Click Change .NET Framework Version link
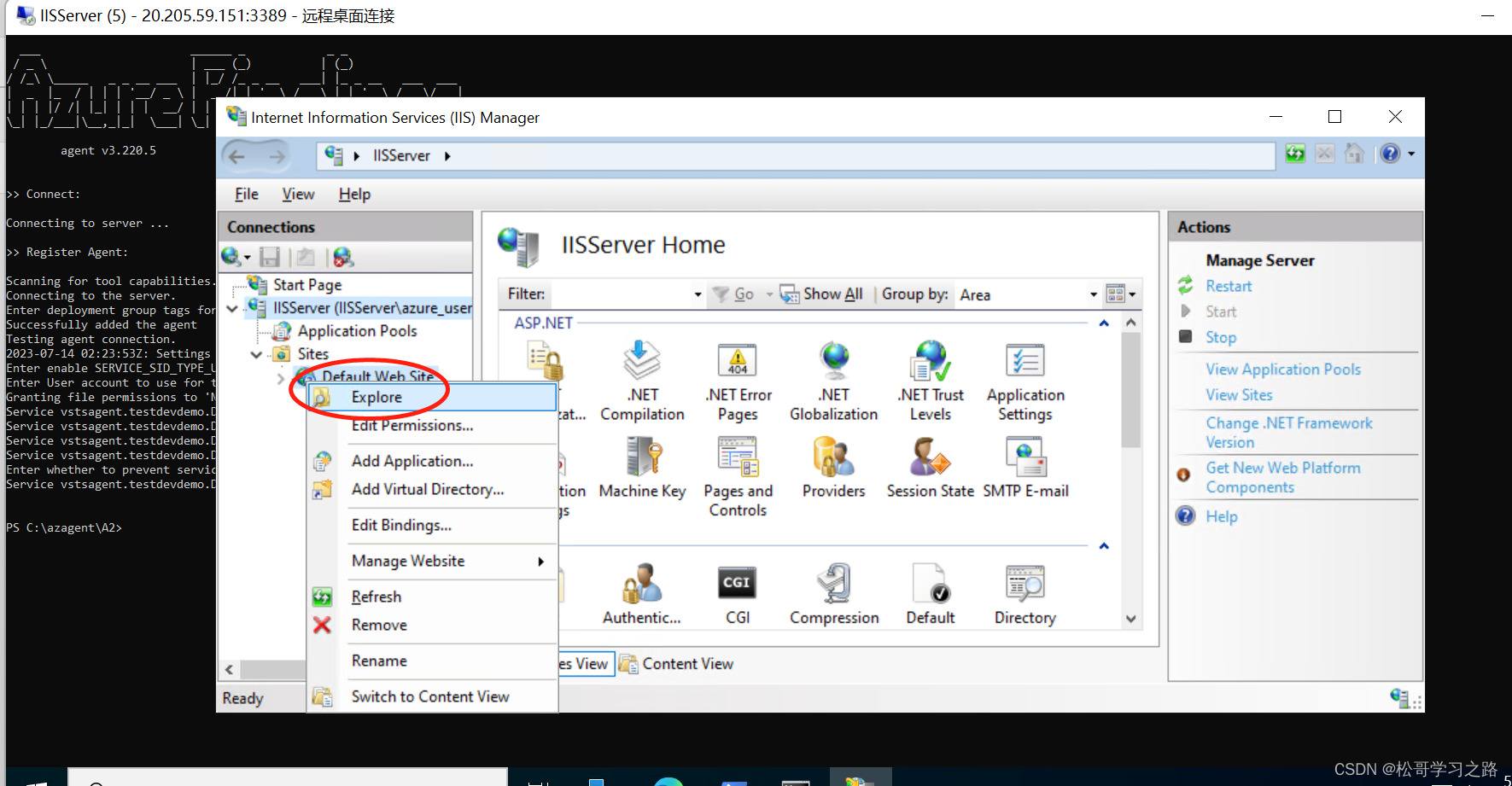1512x786 pixels. (1289, 433)
